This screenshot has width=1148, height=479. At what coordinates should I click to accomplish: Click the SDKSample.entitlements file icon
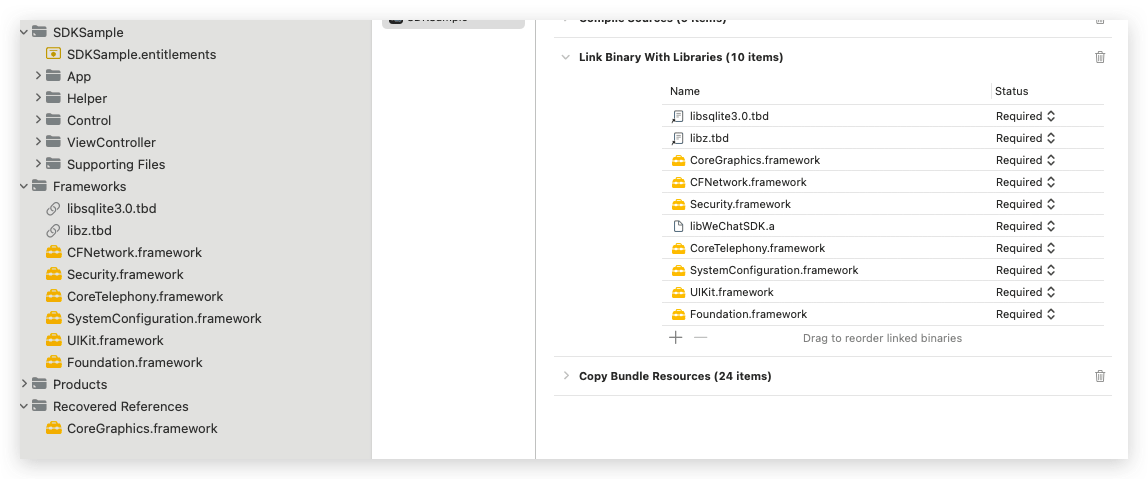tap(53, 54)
